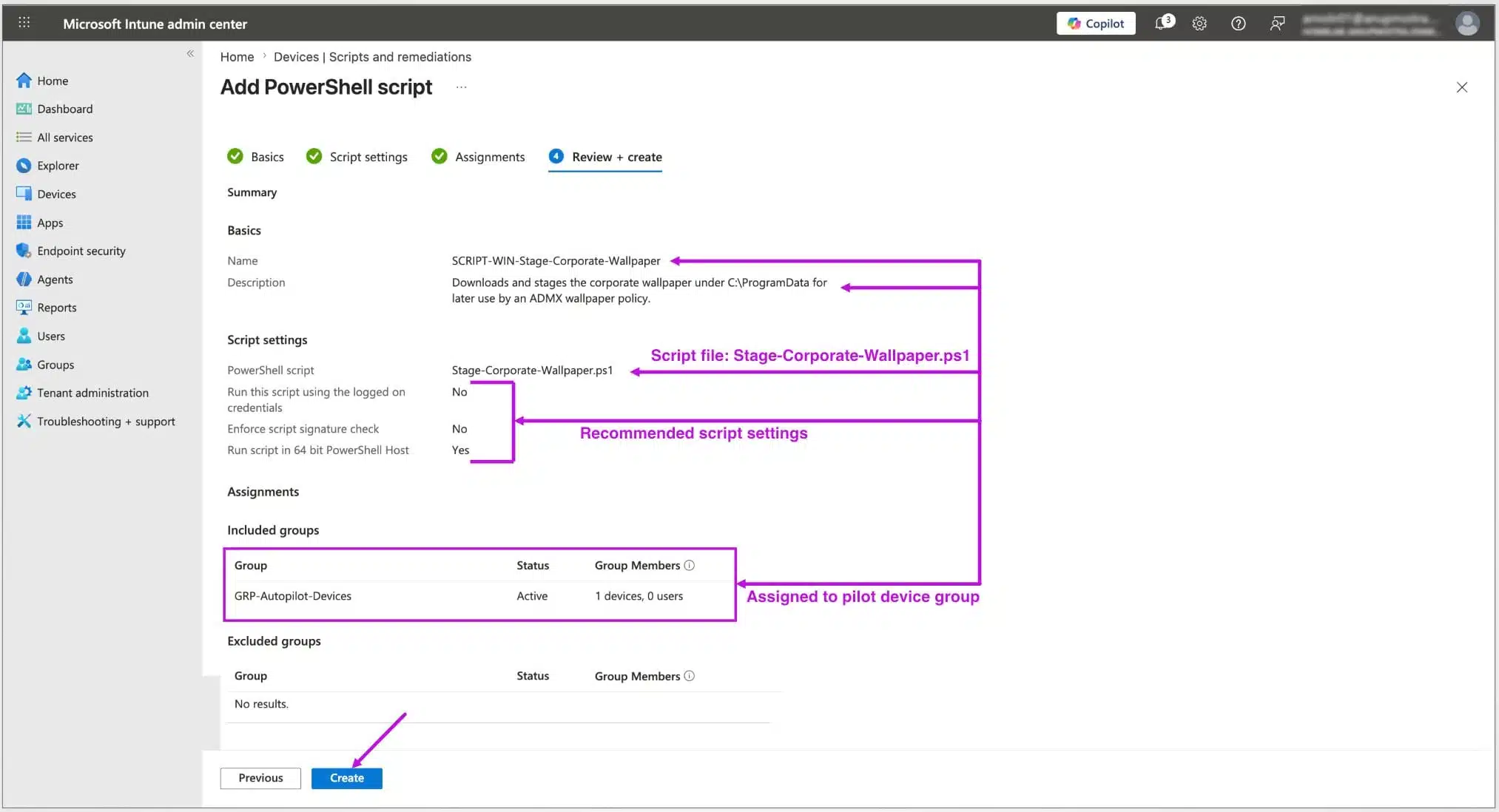Go to Devices | Scripts and remediations breadcrumb

pos(372,57)
